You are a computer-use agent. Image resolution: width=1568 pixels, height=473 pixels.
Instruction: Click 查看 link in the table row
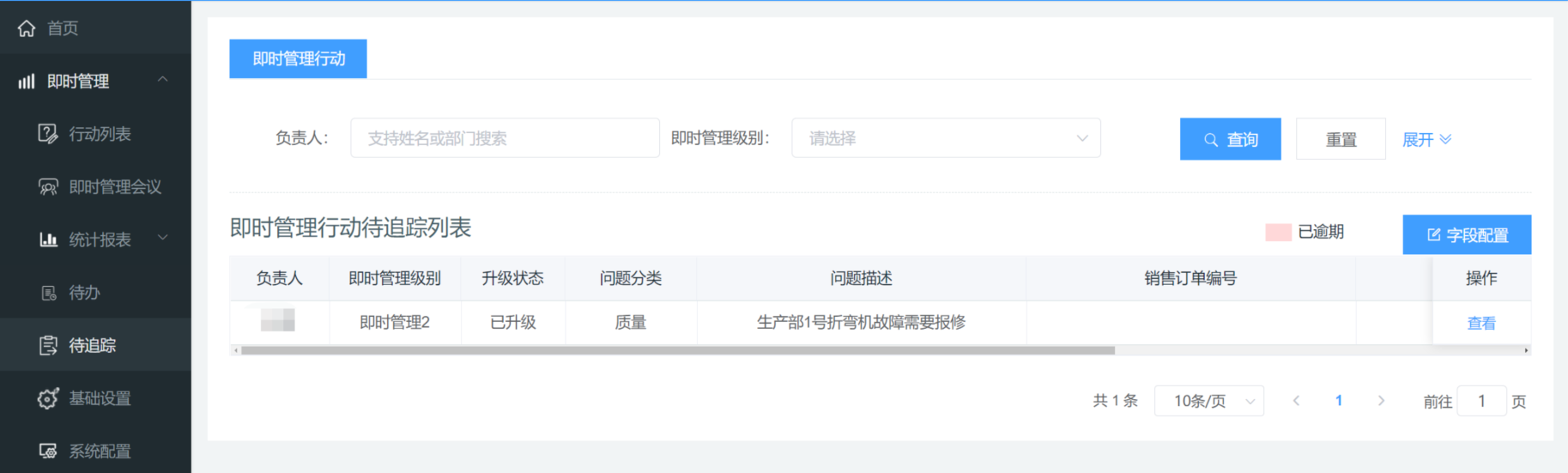(1480, 323)
